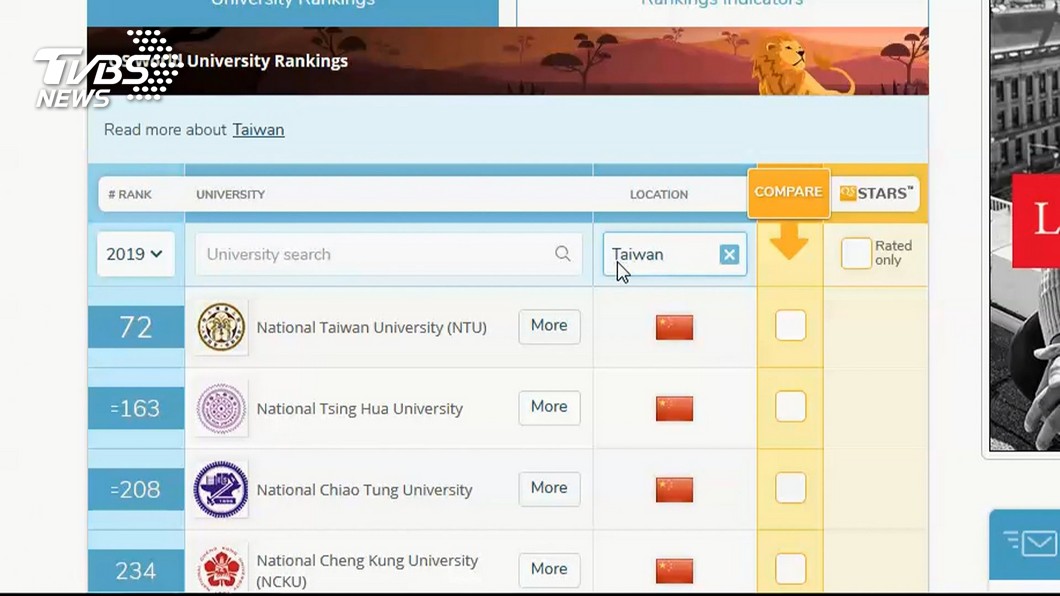The width and height of the screenshot is (1060, 596).
Task: Click the LOCATION column header
Action: pos(659,195)
